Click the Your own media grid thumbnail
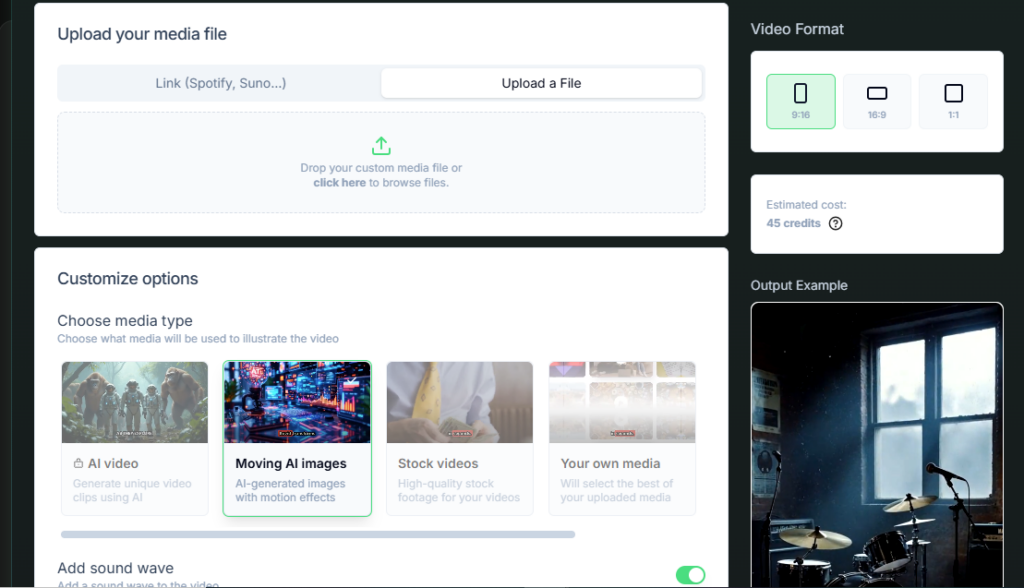 tap(621, 401)
